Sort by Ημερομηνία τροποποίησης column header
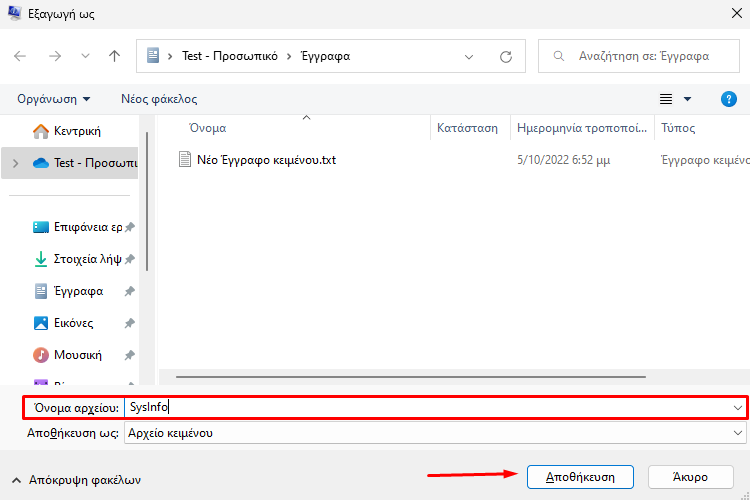Viewport: 750px width, 500px height. click(582, 128)
